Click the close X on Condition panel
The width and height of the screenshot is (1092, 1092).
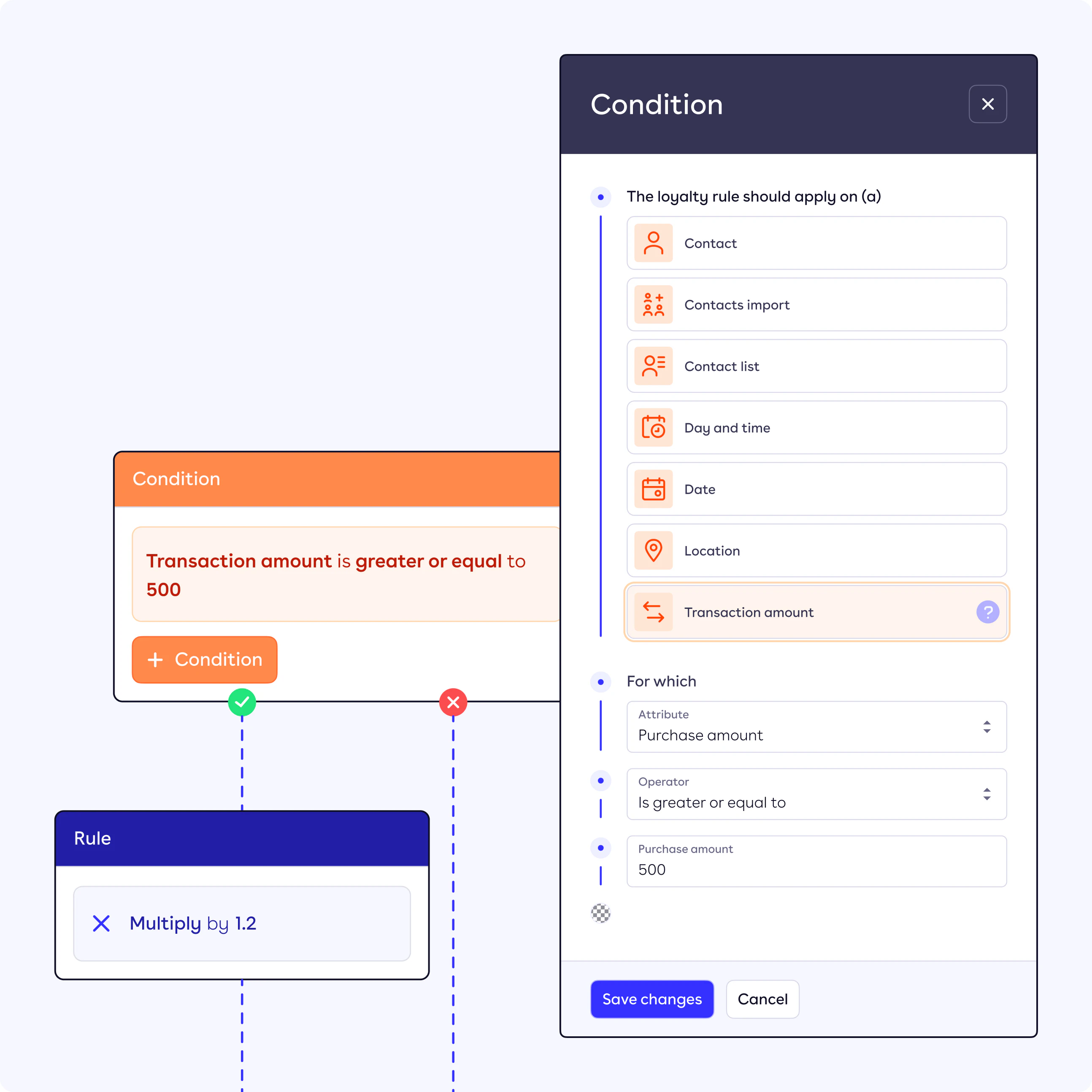pyautogui.click(x=988, y=104)
